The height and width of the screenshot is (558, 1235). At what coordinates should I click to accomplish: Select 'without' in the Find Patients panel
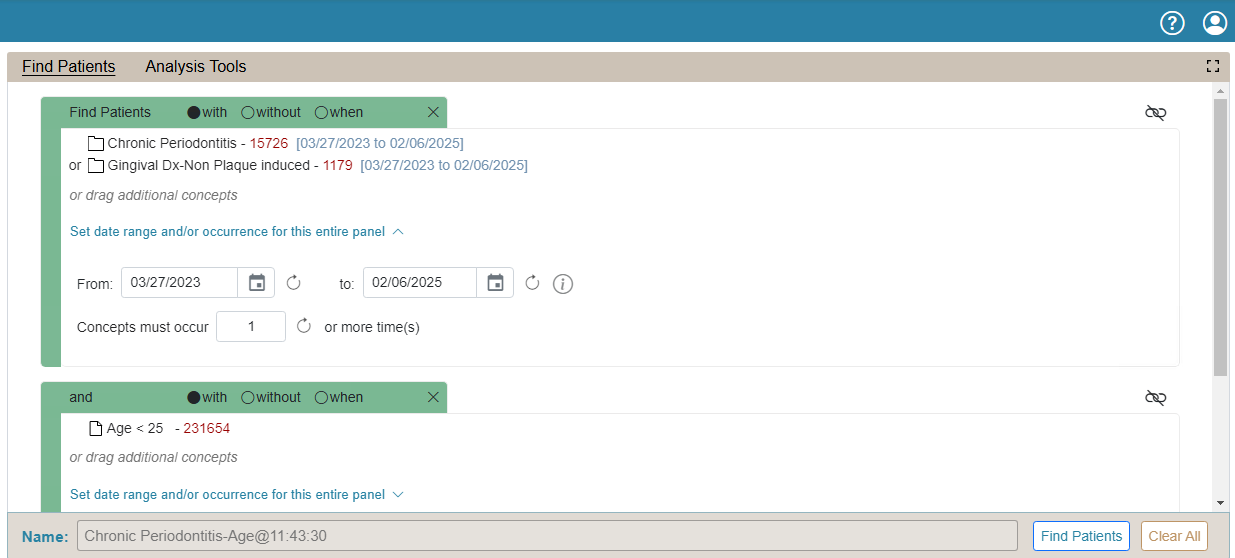tap(248, 113)
